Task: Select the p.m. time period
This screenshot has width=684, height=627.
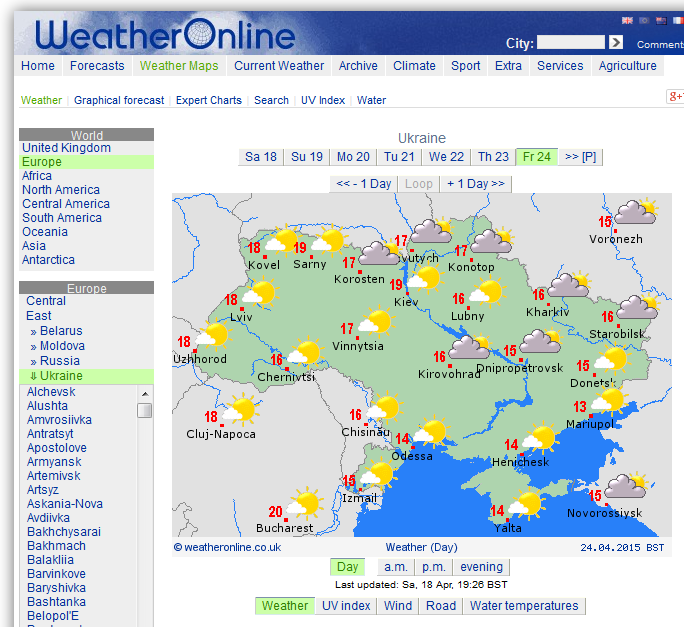Action: (x=434, y=567)
